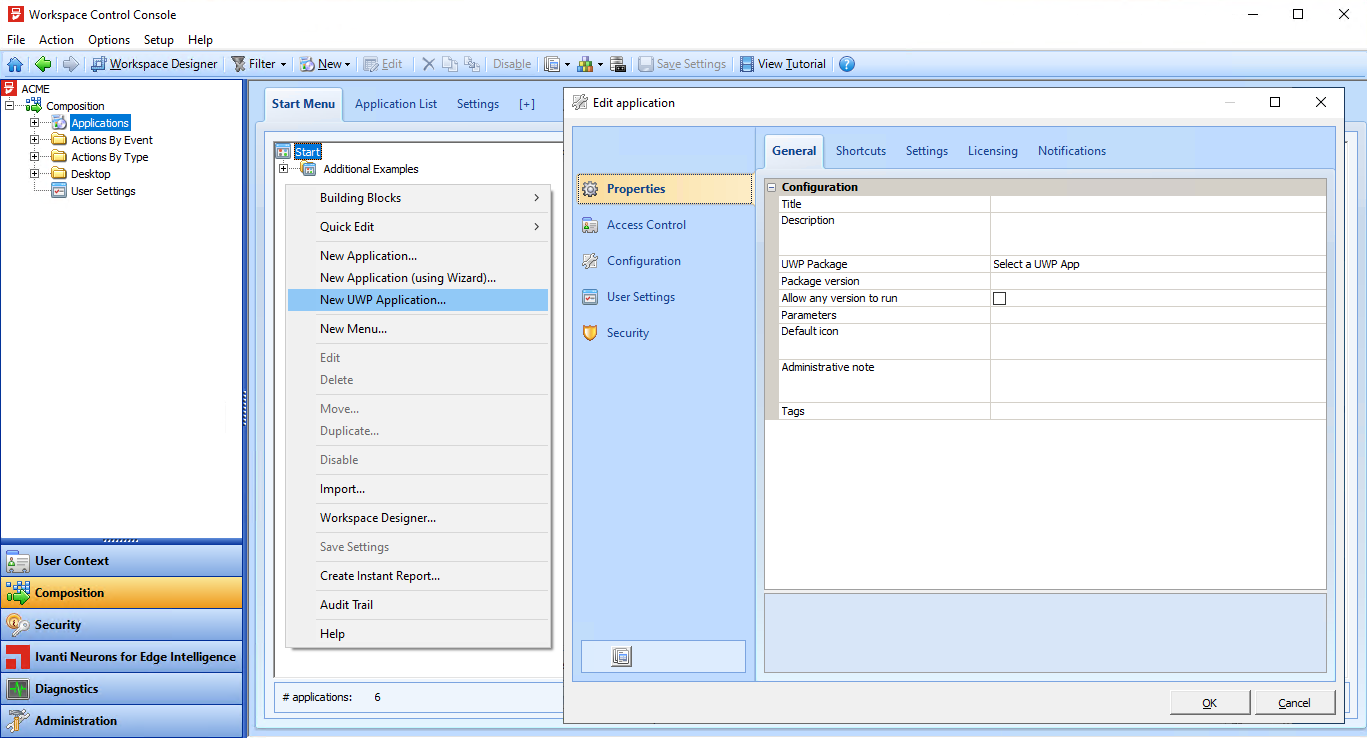Open the Composition section in sidebar
The height and width of the screenshot is (738, 1367).
(x=121, y=593)
